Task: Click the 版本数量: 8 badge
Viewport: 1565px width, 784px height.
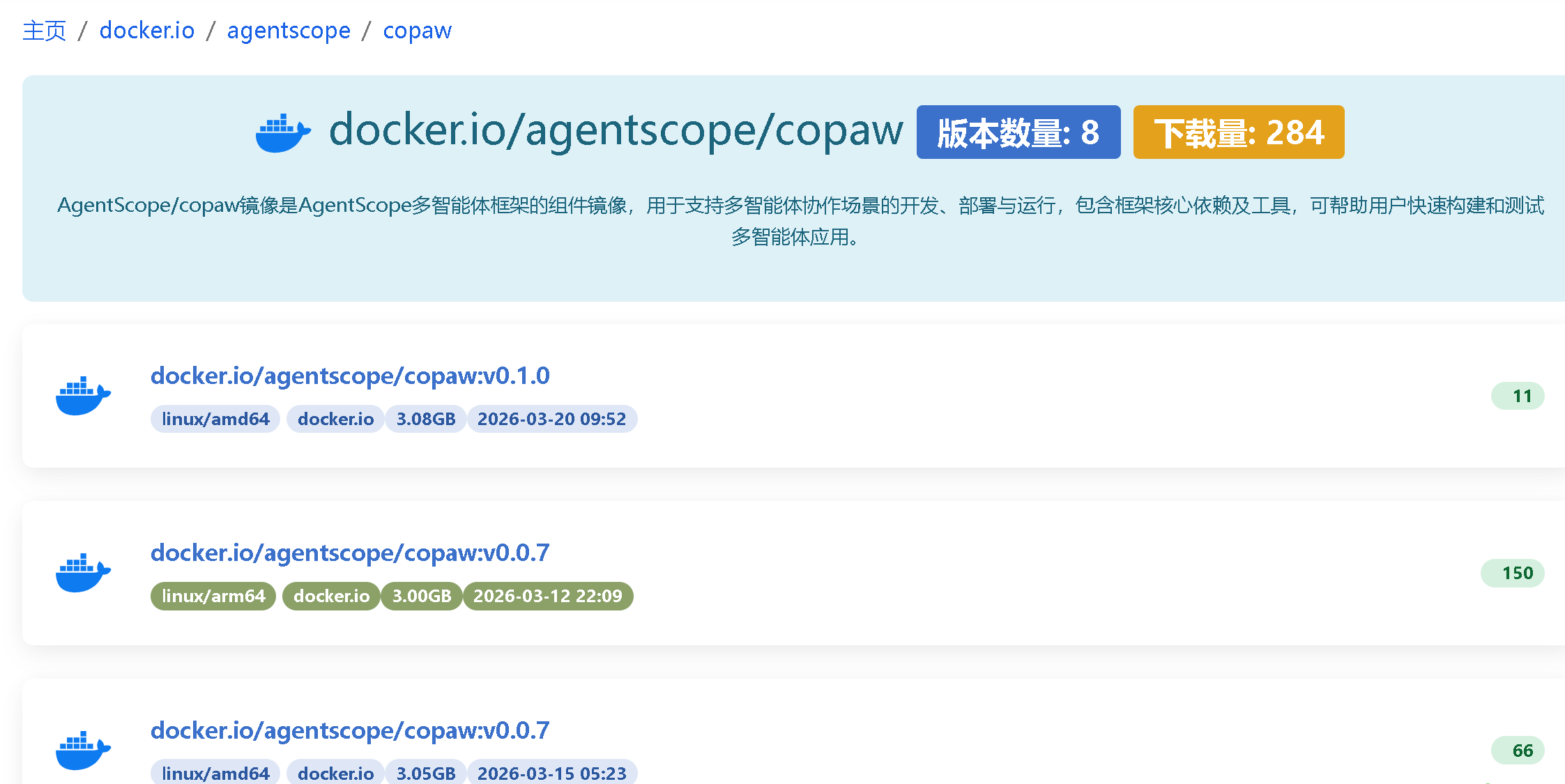Action: [1018, 132]
